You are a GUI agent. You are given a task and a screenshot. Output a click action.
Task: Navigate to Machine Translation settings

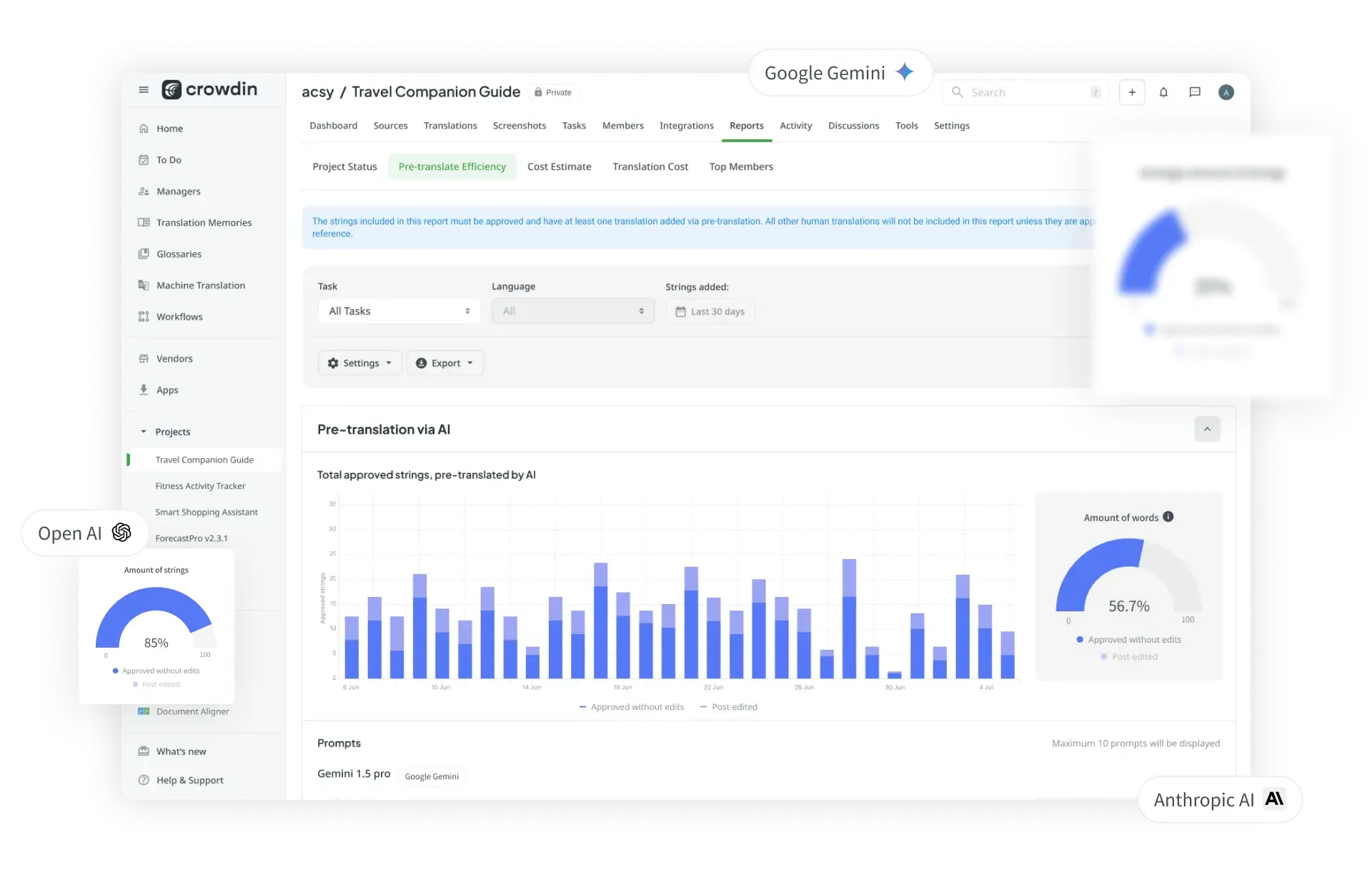pos(201,285)
